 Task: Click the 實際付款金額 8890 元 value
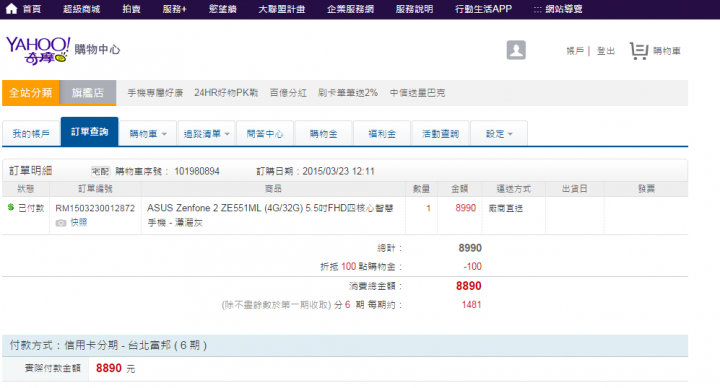pyautogui.click(x=115, y=368)
